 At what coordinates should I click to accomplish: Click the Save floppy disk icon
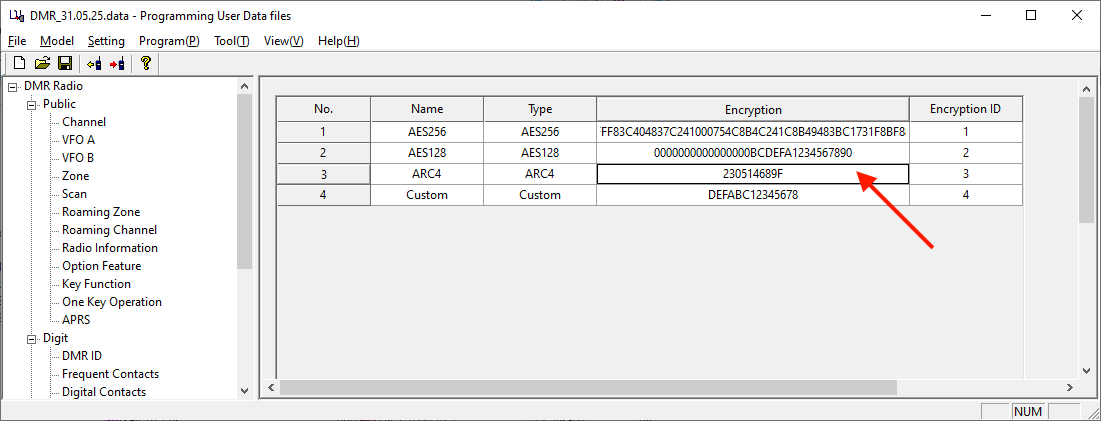pyautogui.click(x=65, y=64)
